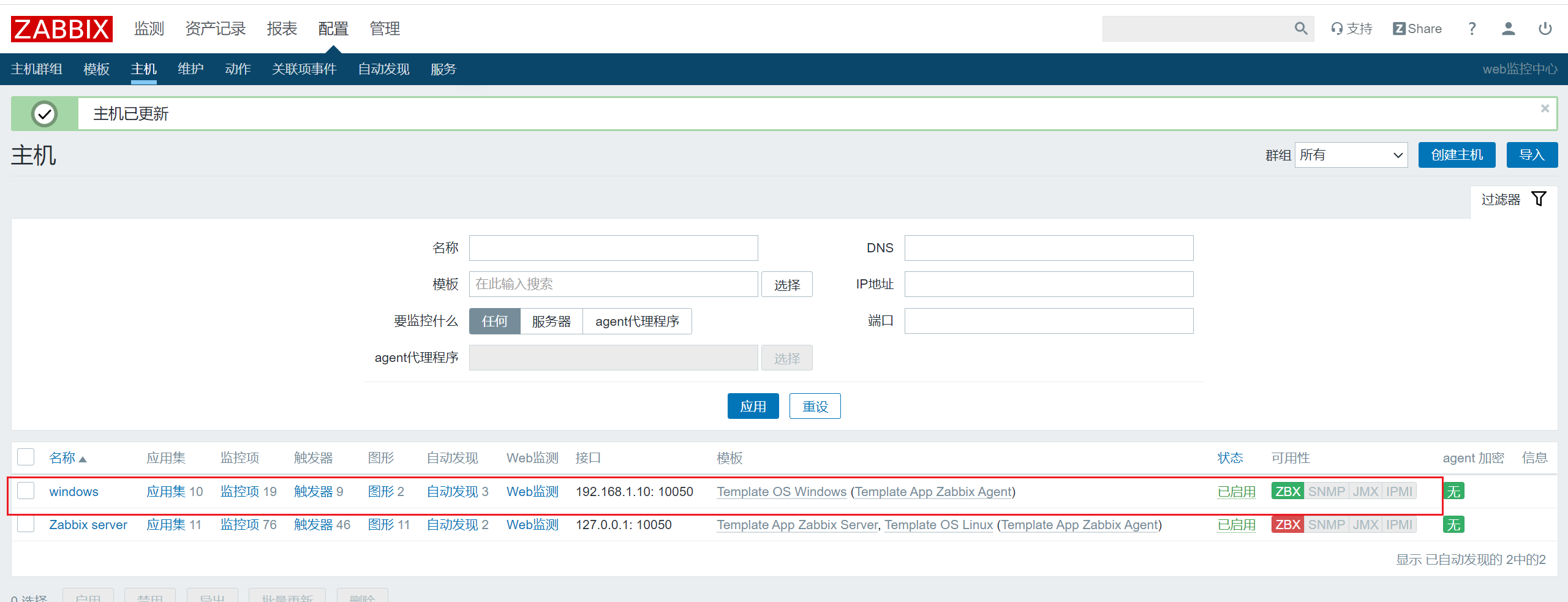Open the 报表 menu
Viewport: 1568px width, 602px height.
click(x=282, y=29)
